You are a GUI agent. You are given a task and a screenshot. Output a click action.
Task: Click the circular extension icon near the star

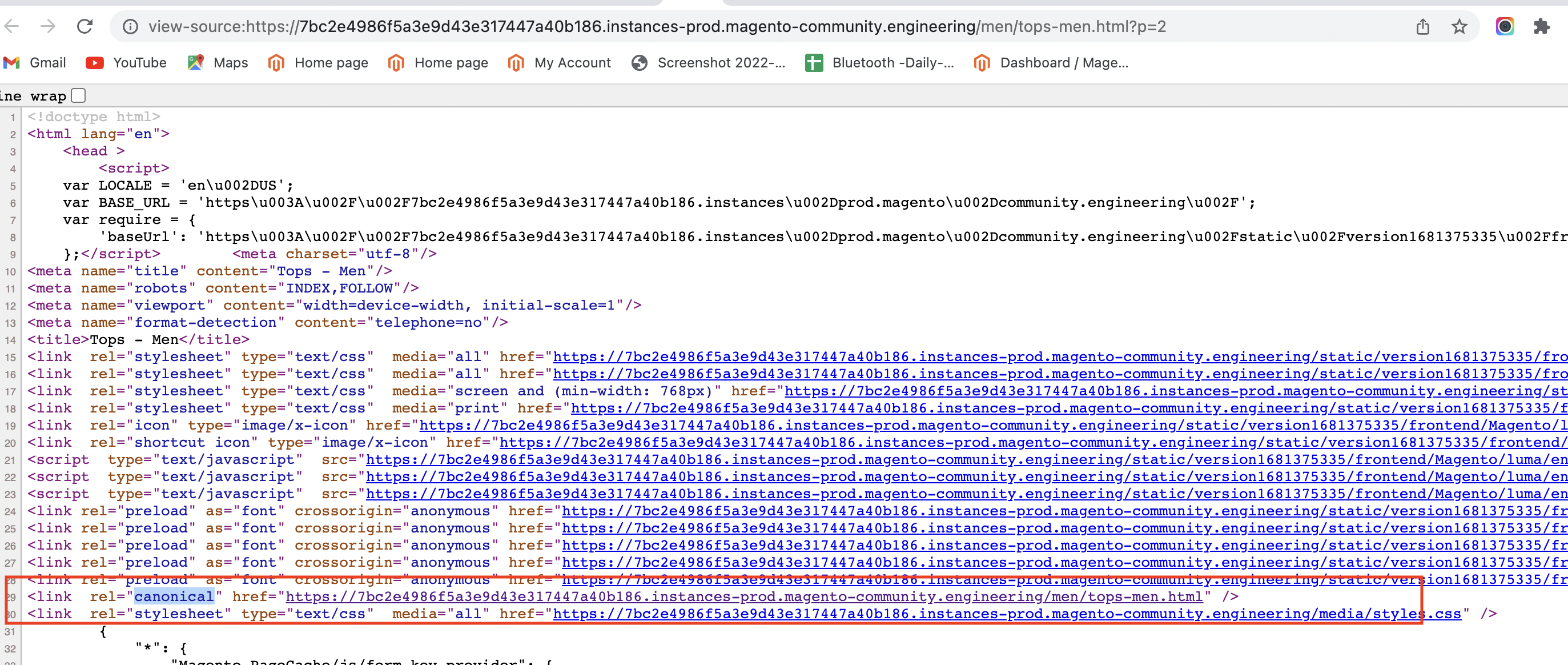[1505, 26]
